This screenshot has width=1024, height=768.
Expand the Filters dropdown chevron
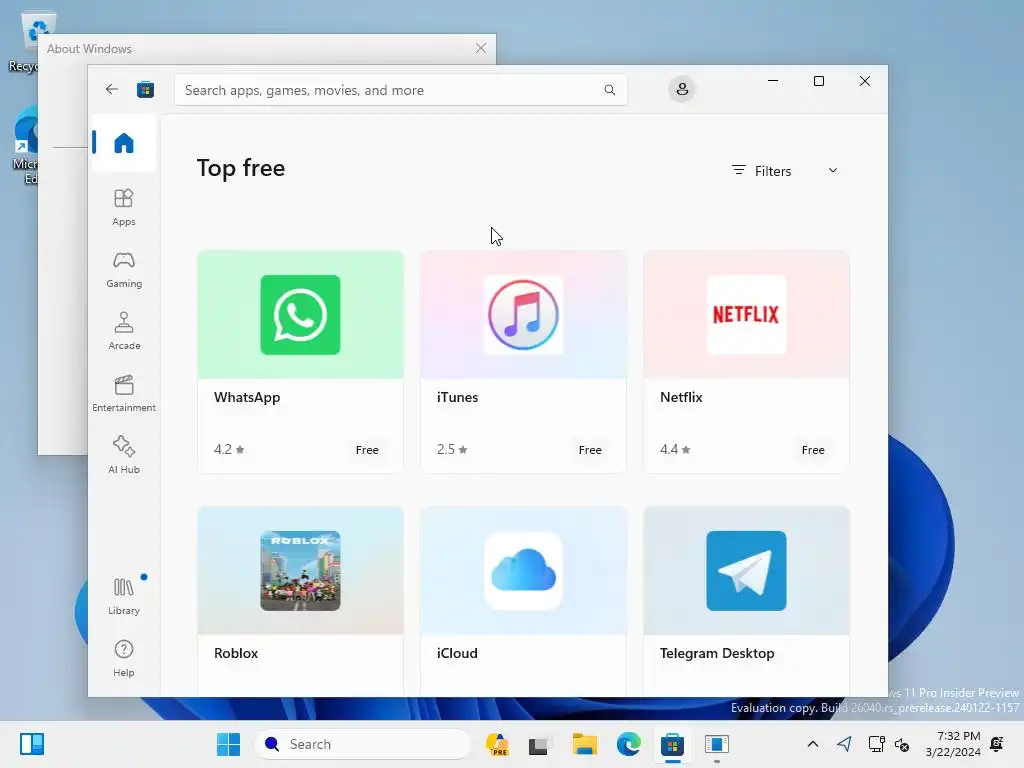(833, 170)
